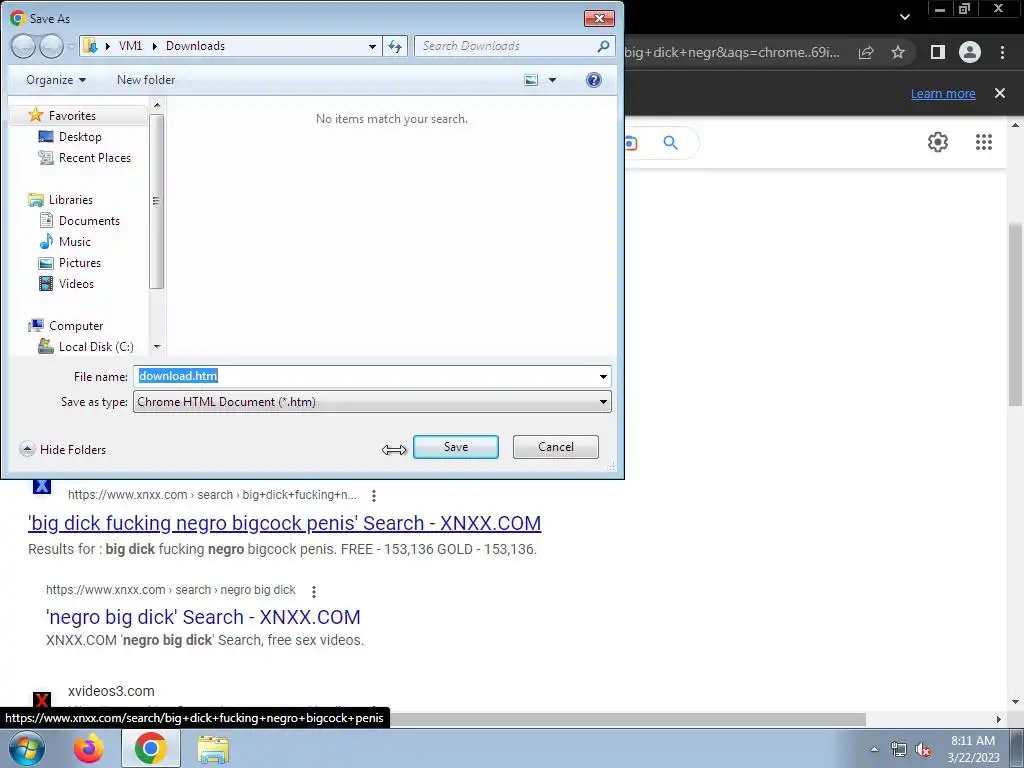Open Pictures library
1024x768 pixels.
pos(80,263)
